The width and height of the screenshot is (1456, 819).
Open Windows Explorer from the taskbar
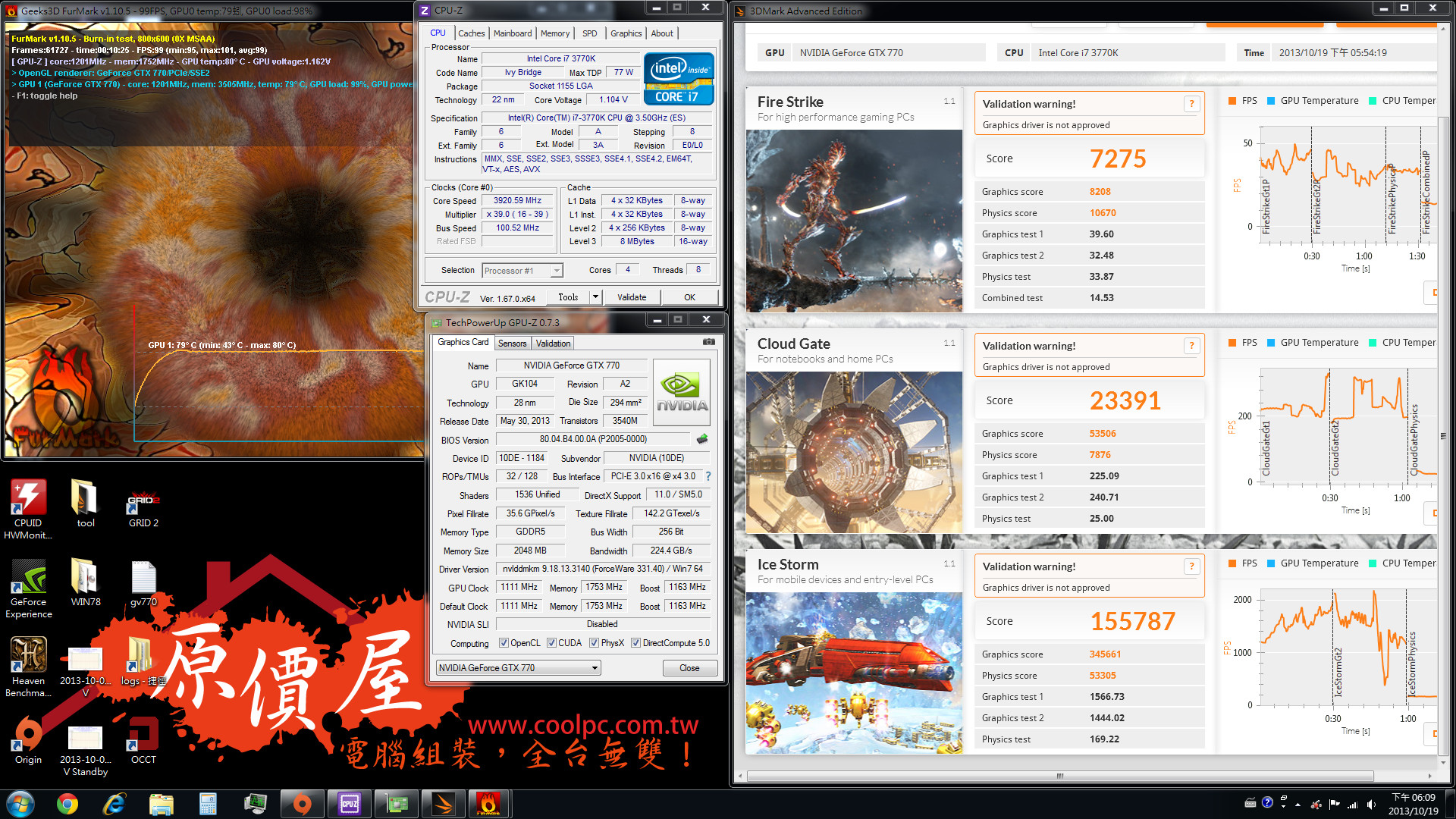tap(162, 804)
